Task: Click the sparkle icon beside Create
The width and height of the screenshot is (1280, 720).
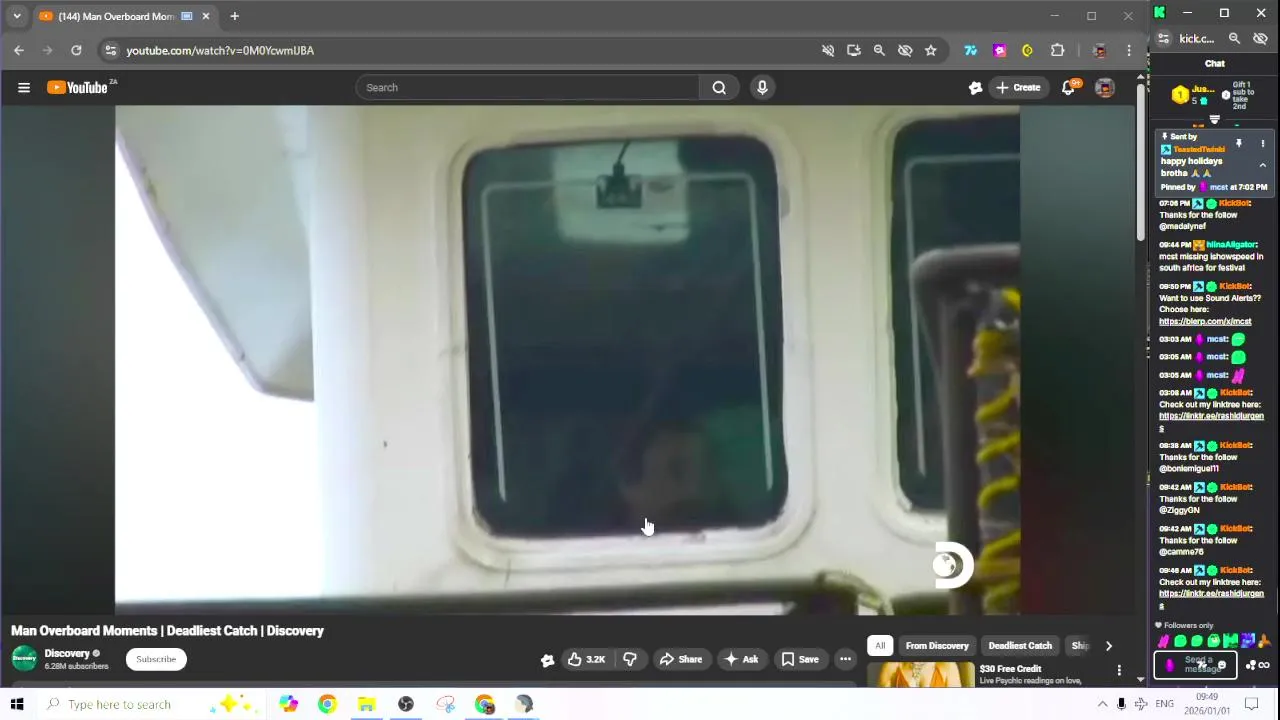Action: coord(975,88)
